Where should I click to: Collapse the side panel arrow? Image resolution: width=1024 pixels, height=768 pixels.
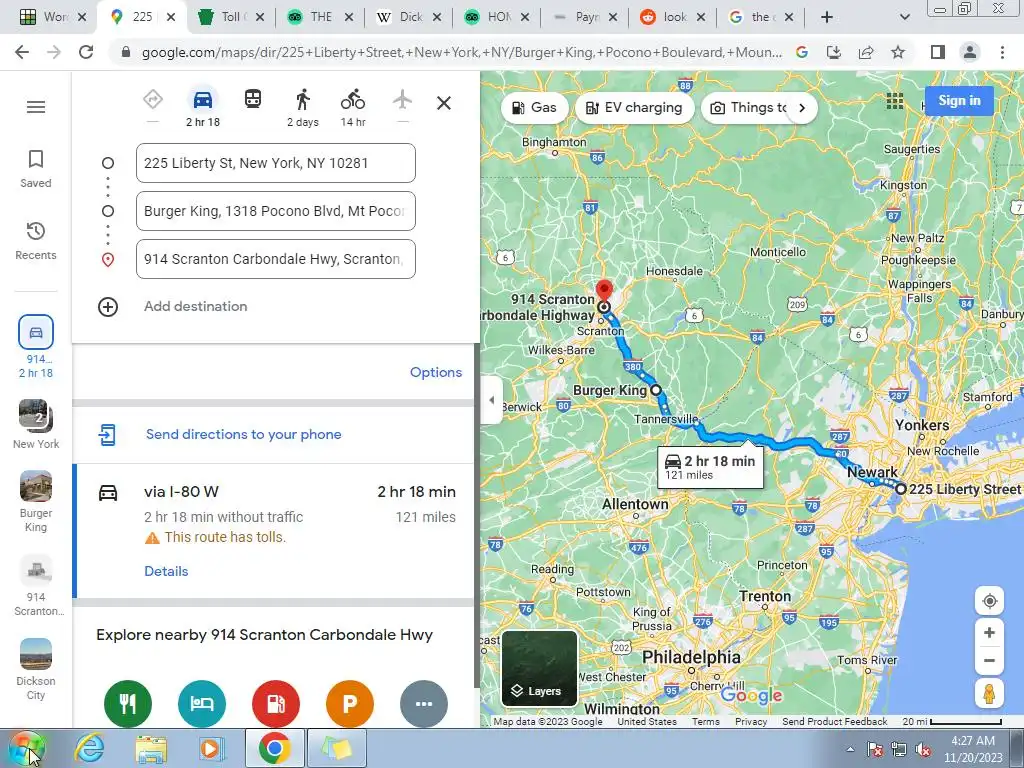tap(492, 400)
